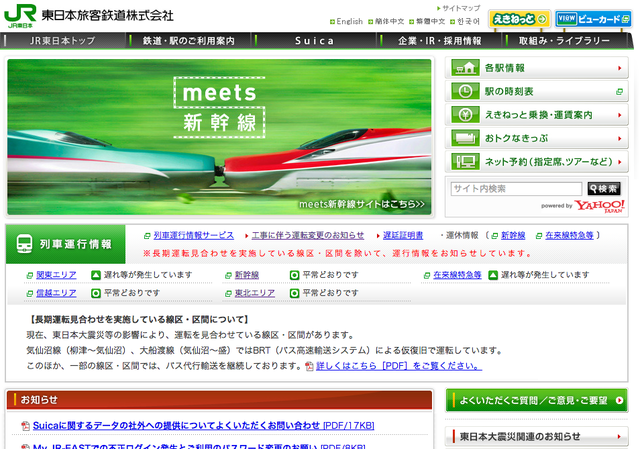Click the delay triangle icon beside 在来線特急等

[493, 275]
